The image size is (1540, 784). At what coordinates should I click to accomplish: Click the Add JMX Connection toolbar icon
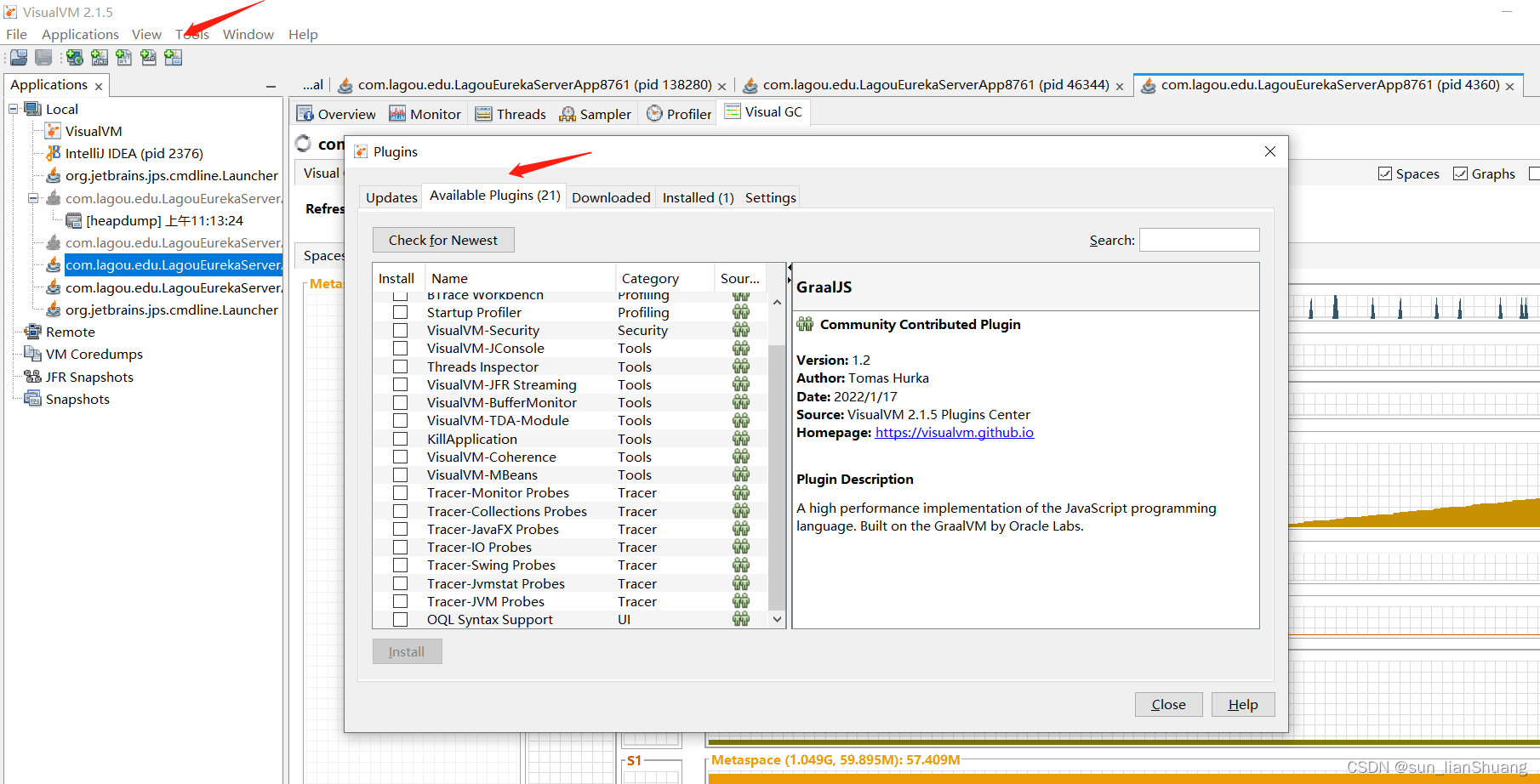[100, 57]
